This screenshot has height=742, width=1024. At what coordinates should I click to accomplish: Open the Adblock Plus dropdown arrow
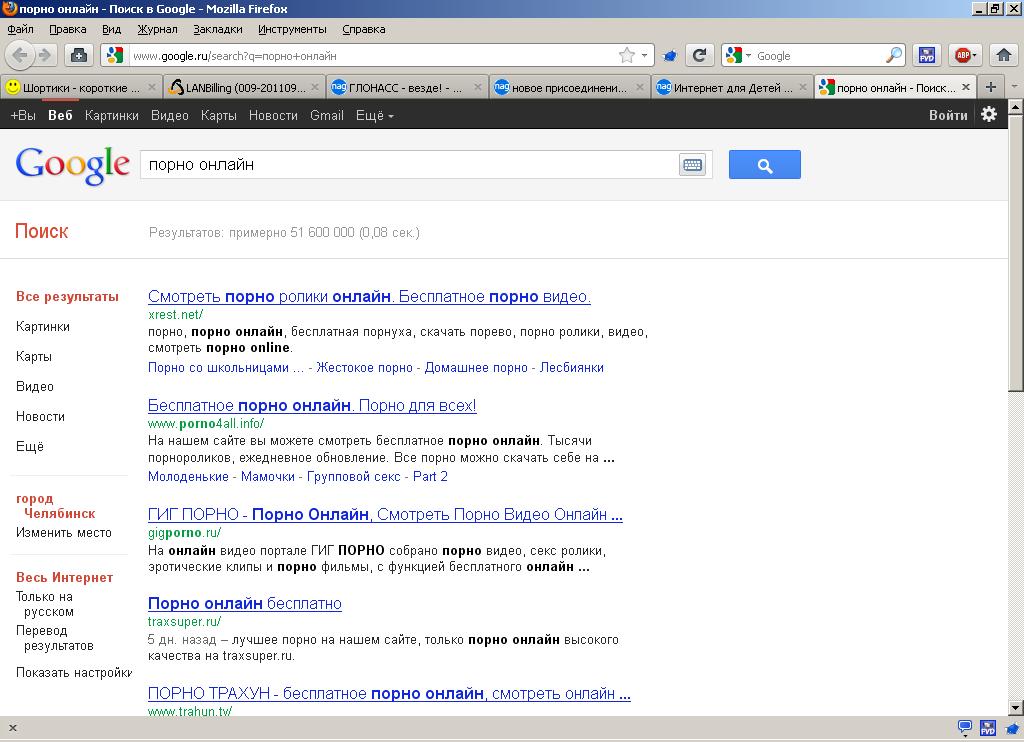point(974,56)
